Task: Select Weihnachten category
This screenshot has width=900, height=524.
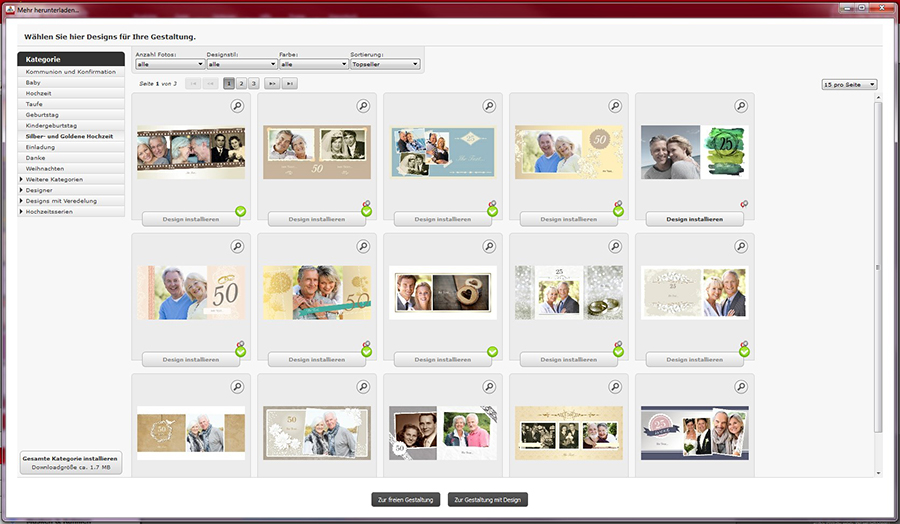Action: [71, 169]
